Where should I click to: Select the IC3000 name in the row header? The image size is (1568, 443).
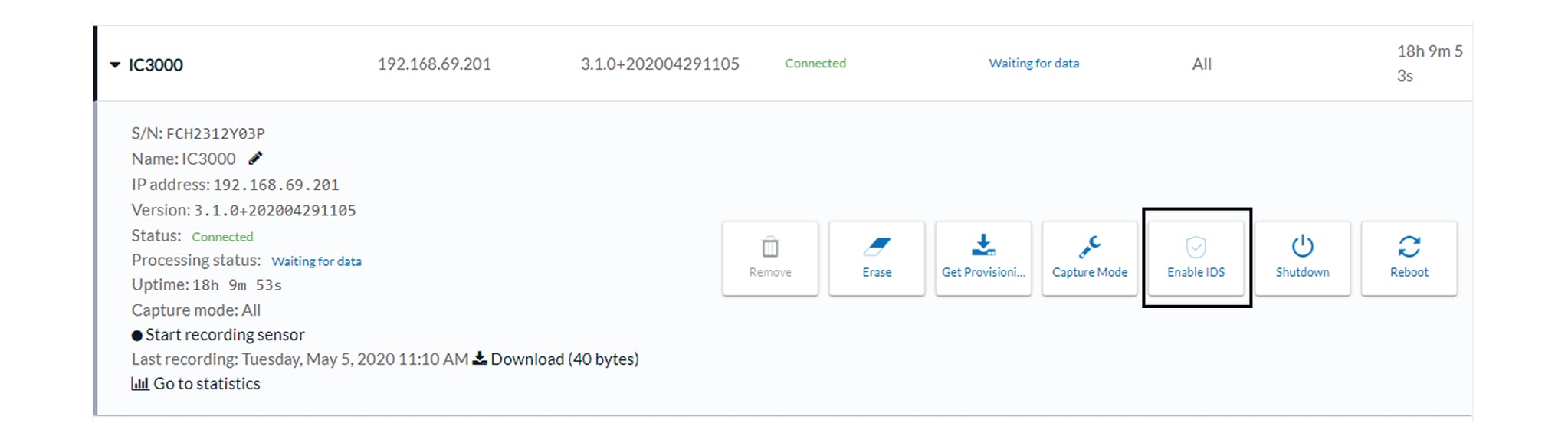click(x=156, y=65)
